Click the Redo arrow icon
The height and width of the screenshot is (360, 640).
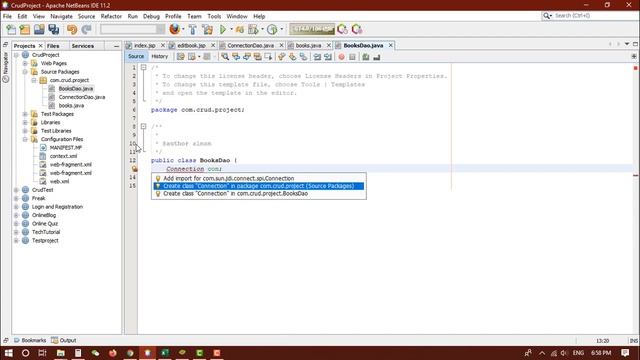[86, 29]
